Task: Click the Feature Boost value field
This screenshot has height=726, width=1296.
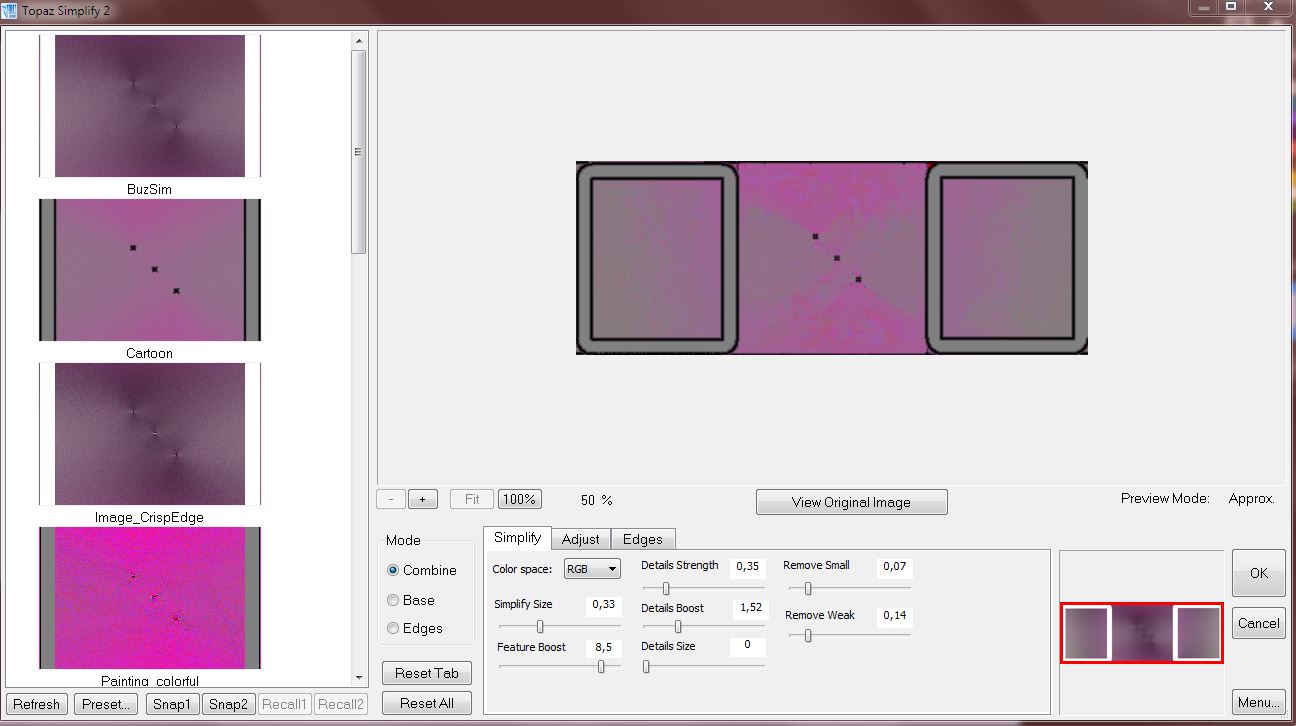Action: 603,647
